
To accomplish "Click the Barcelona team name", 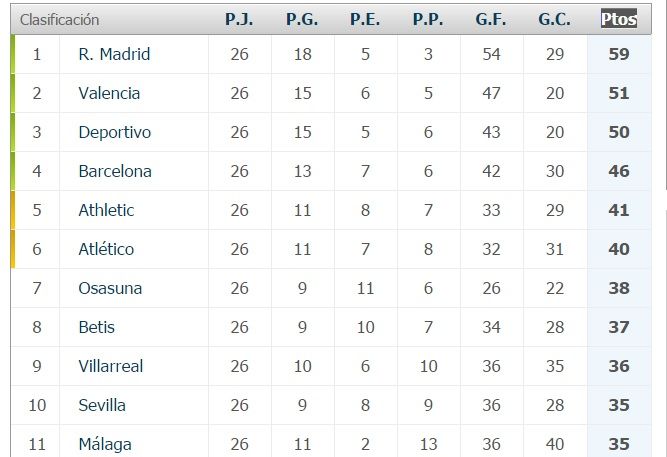I will (115, 171).
